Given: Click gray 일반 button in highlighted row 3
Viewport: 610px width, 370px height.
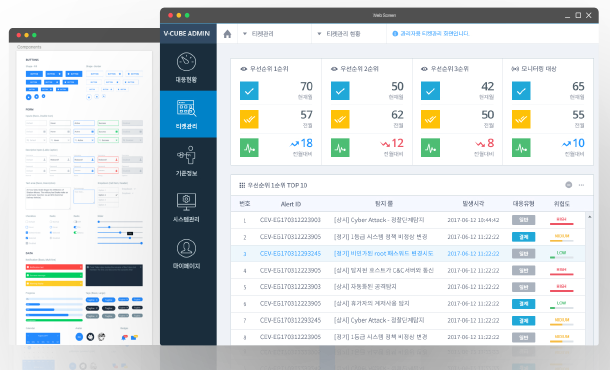Looking at the screenshot, I should point(523,253).
